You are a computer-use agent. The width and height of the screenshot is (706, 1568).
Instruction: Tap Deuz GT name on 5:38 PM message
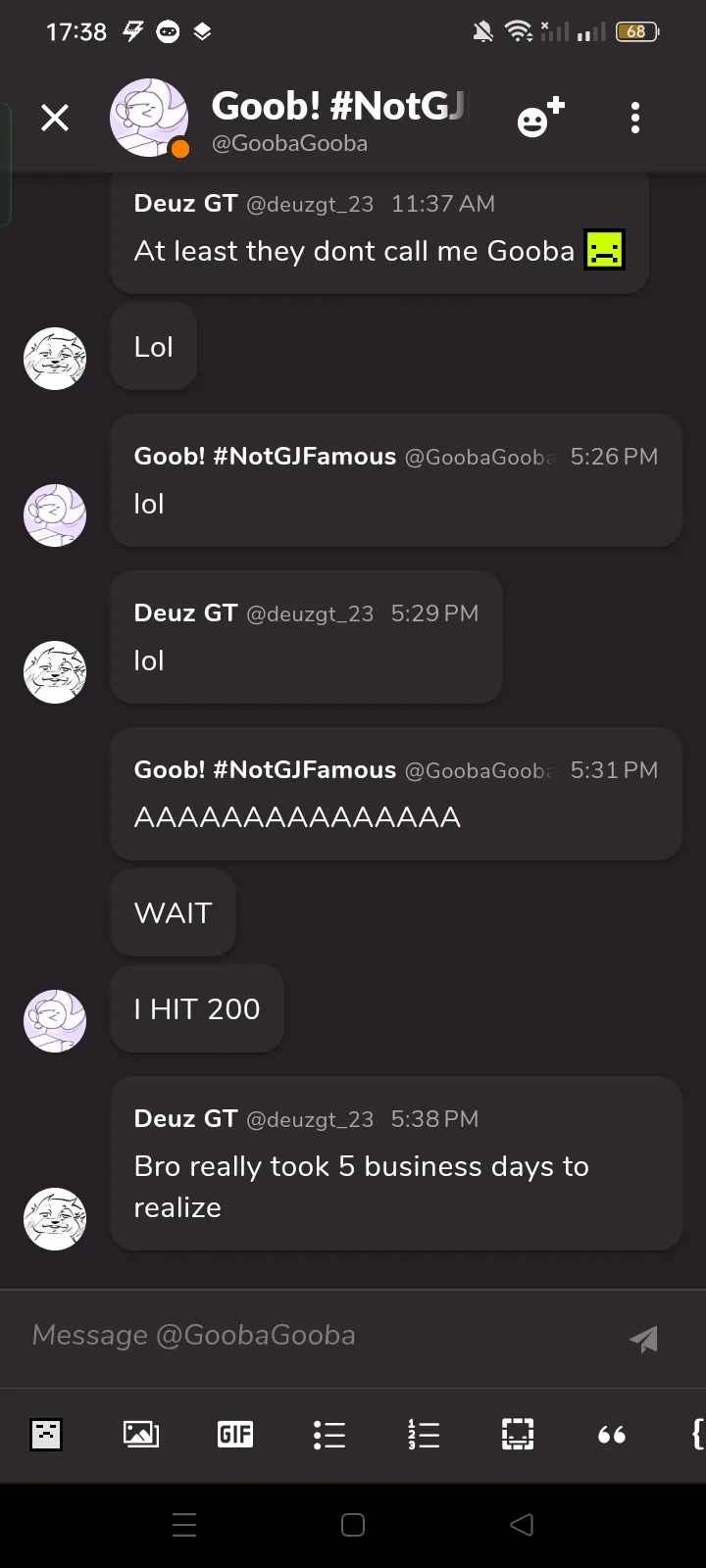pyautogui.click(x=185, y=1119)
